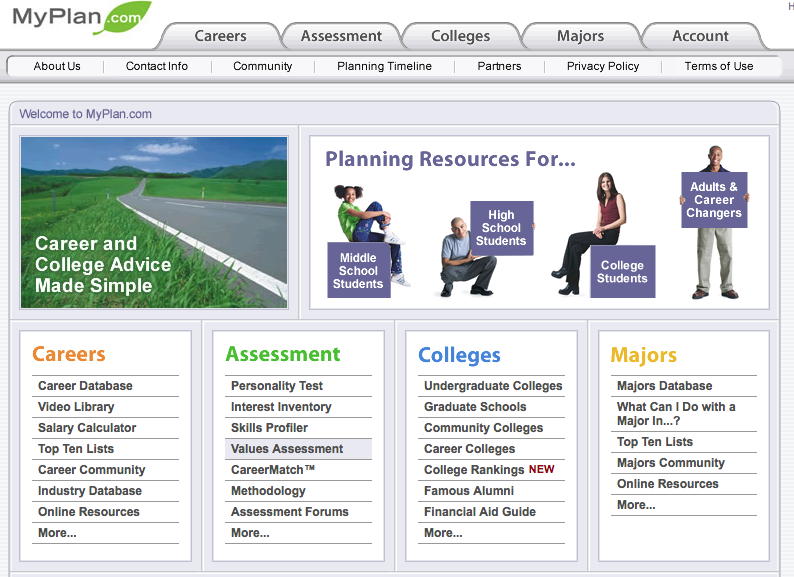Choose Middle School Students resources
Viewport: 794px width, 577px height.
[x=359, y=271]
